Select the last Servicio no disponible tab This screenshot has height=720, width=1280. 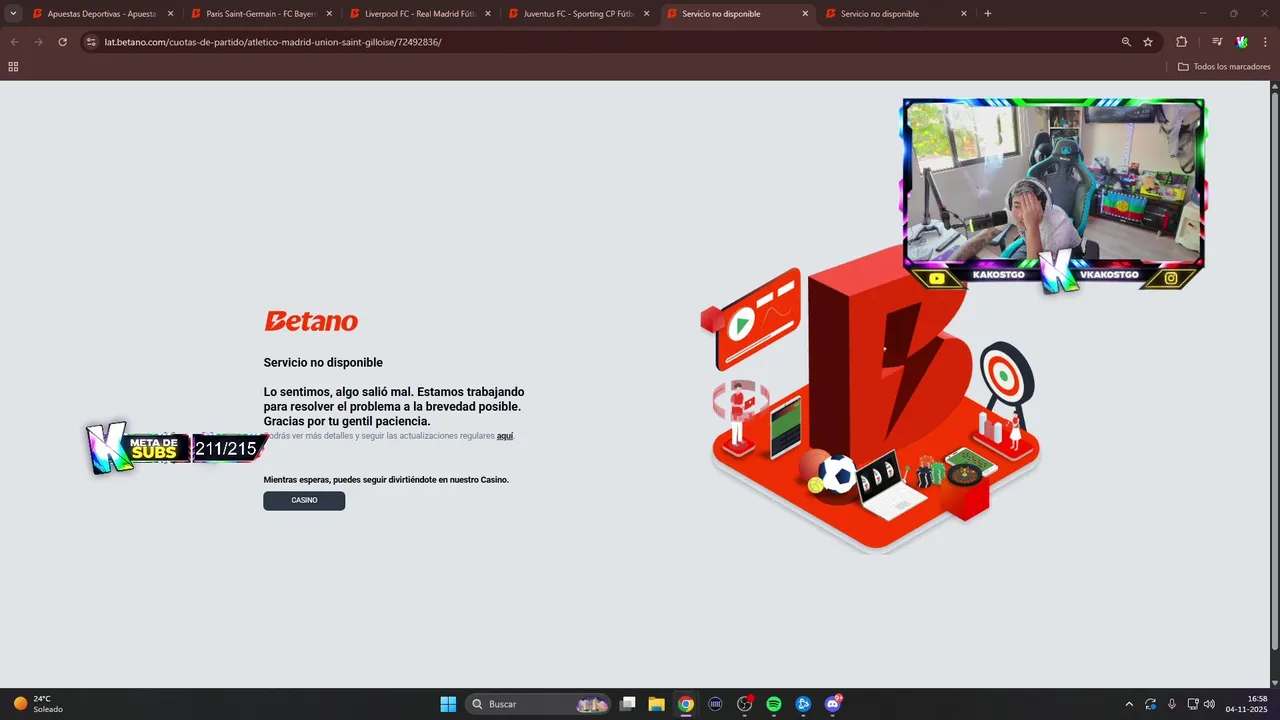[x=897, y=14]
